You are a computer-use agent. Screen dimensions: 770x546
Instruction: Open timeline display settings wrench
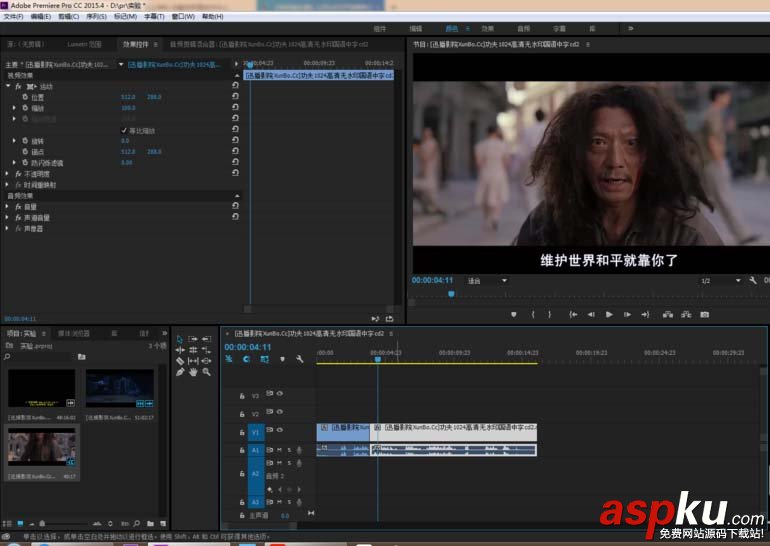click(299, 359)
